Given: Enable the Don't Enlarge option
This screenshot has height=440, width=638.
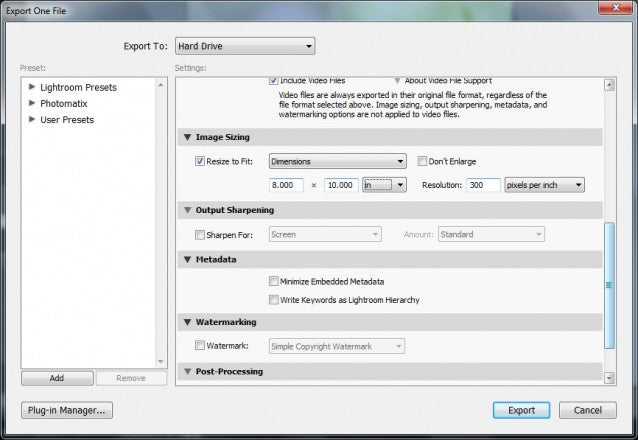Looking at the screenshot, I should (422, 161).
